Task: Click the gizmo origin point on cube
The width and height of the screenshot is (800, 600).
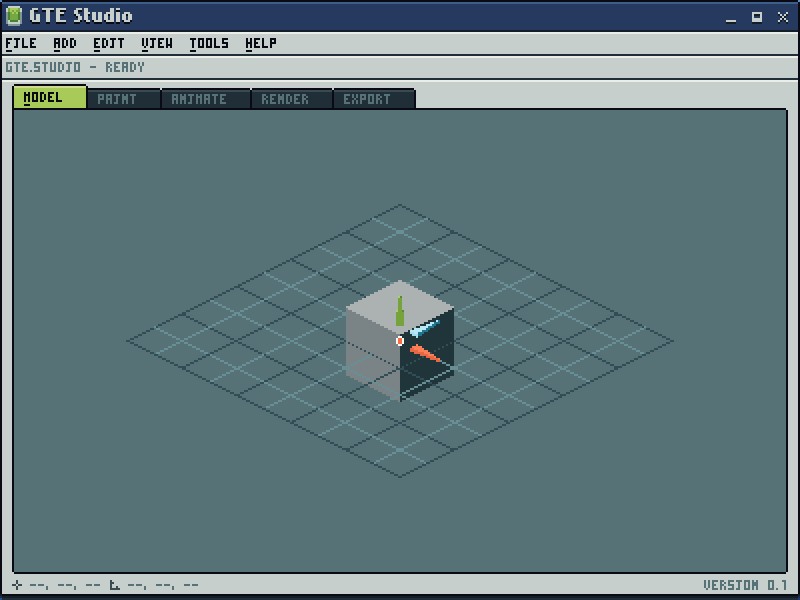Action: pos(400,341)
